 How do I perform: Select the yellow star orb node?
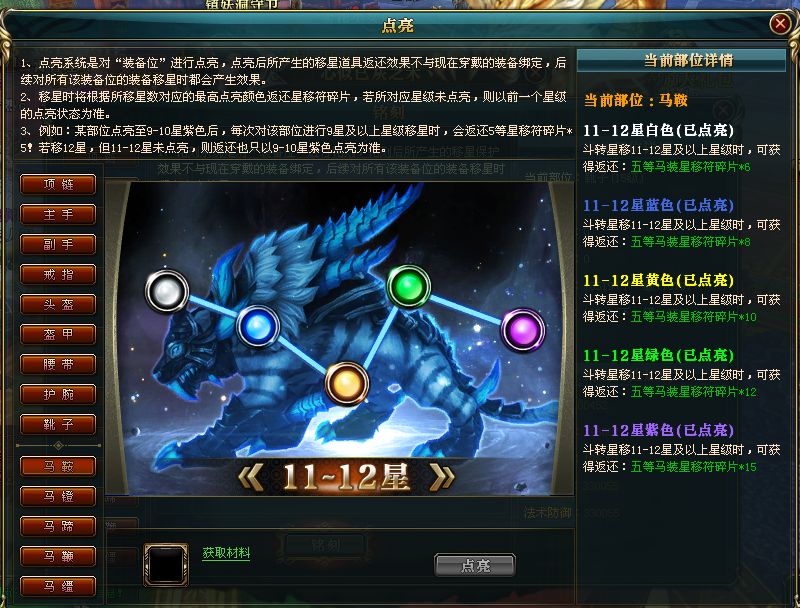point(346,383)
